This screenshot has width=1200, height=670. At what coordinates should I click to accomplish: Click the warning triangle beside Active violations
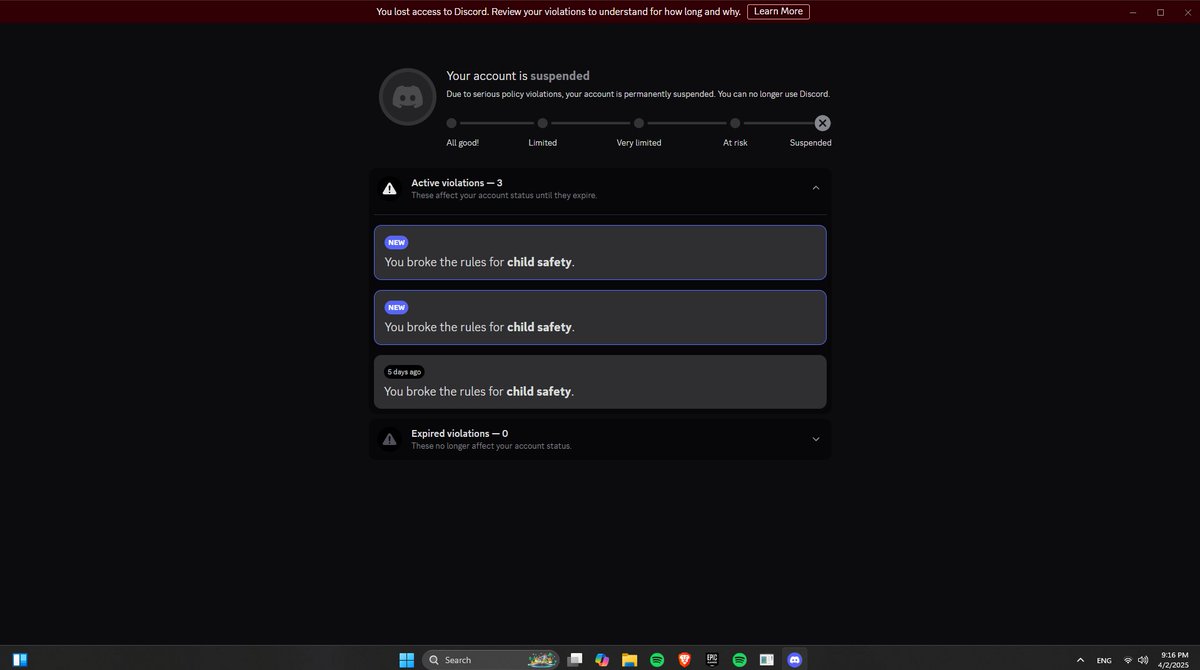click(x=390, y=188)
